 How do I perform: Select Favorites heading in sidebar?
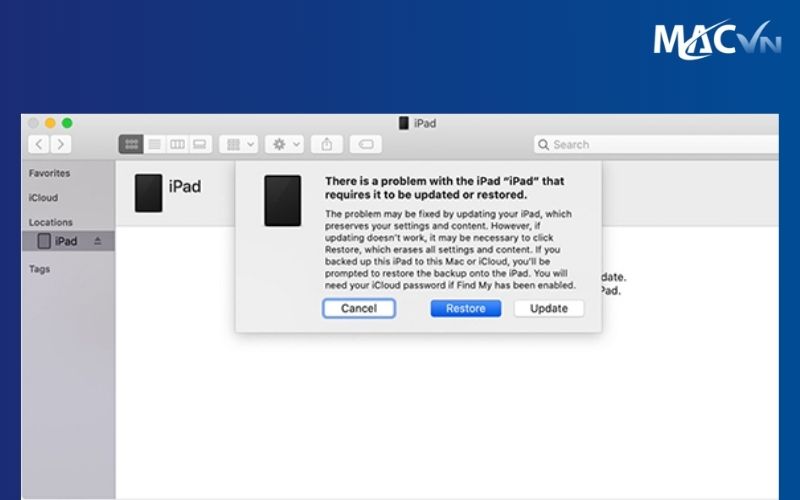point(49,173)
